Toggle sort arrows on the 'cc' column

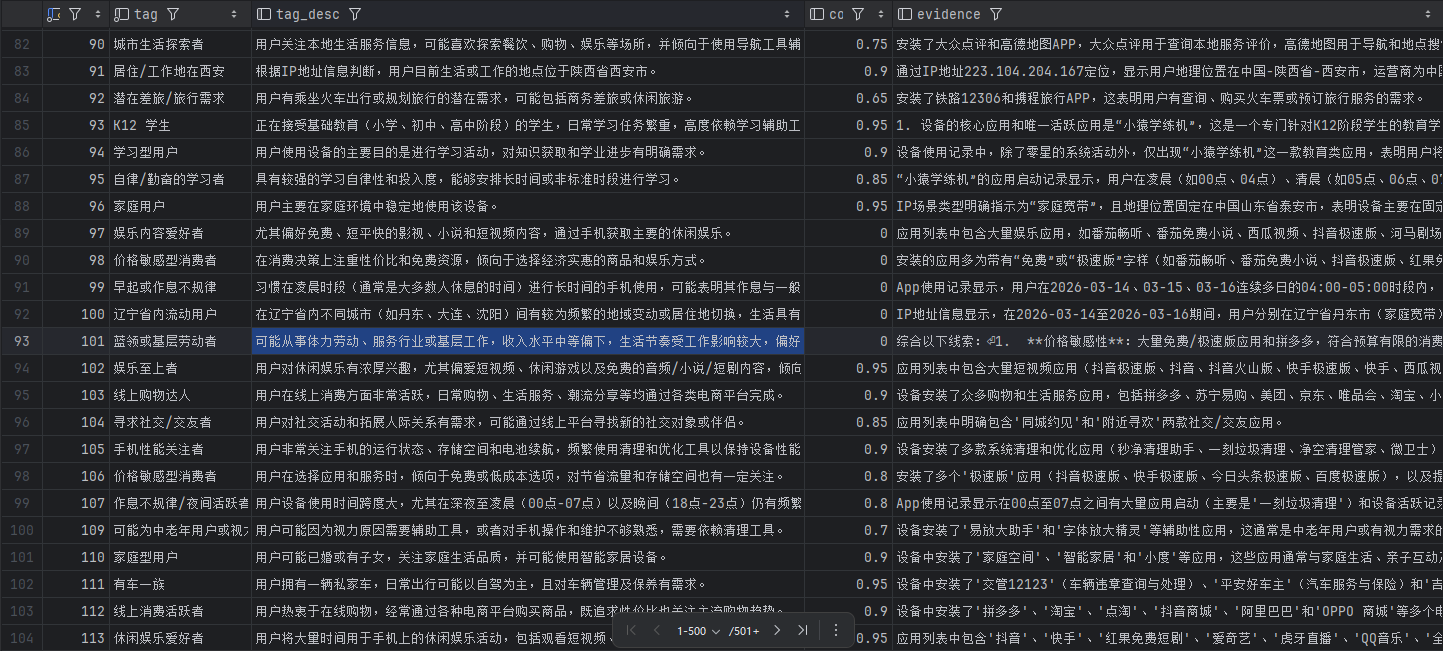[x=881, y=14]
